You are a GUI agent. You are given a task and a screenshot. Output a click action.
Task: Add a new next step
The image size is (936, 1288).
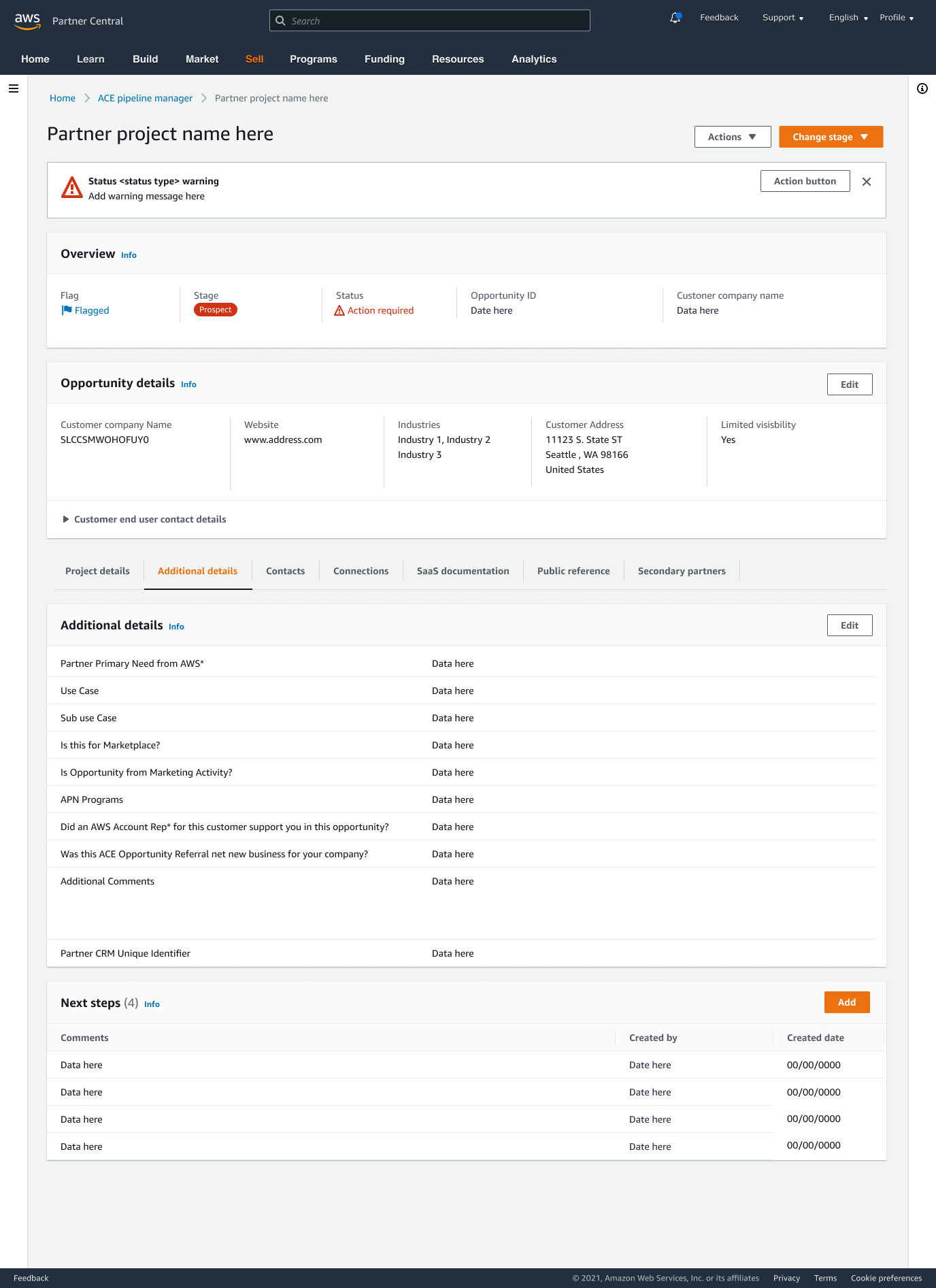(x=847, y=1002)
